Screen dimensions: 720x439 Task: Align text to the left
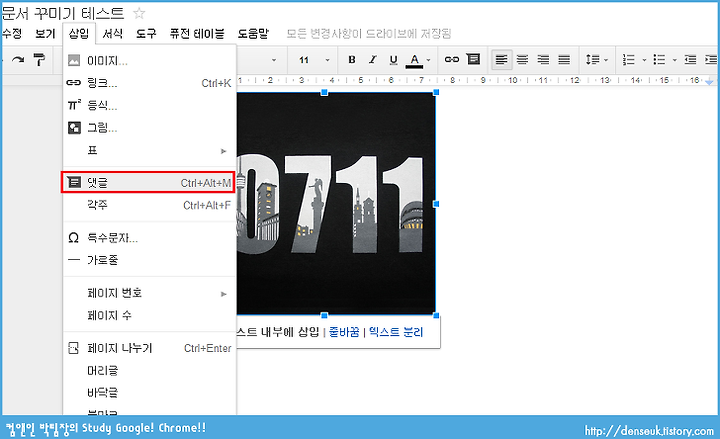pyautogui.click(x=501, y=60)
